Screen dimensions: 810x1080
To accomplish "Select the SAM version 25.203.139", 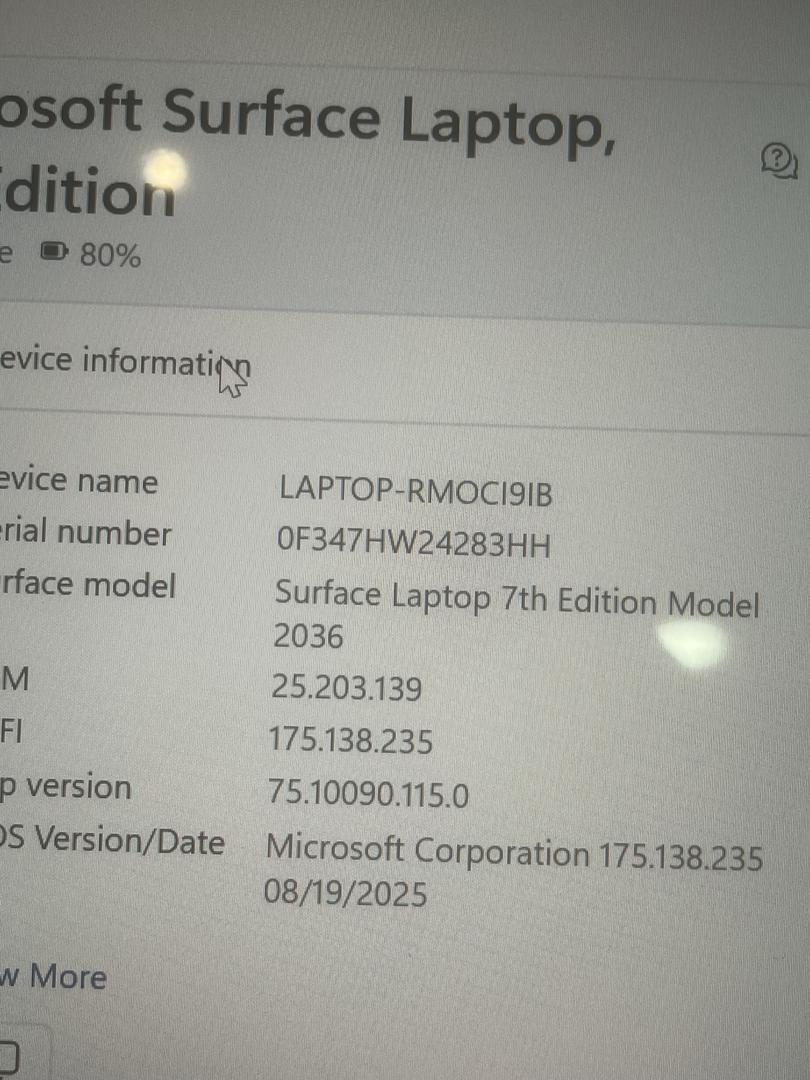I will pyautogui.click(x=346, y=687).
